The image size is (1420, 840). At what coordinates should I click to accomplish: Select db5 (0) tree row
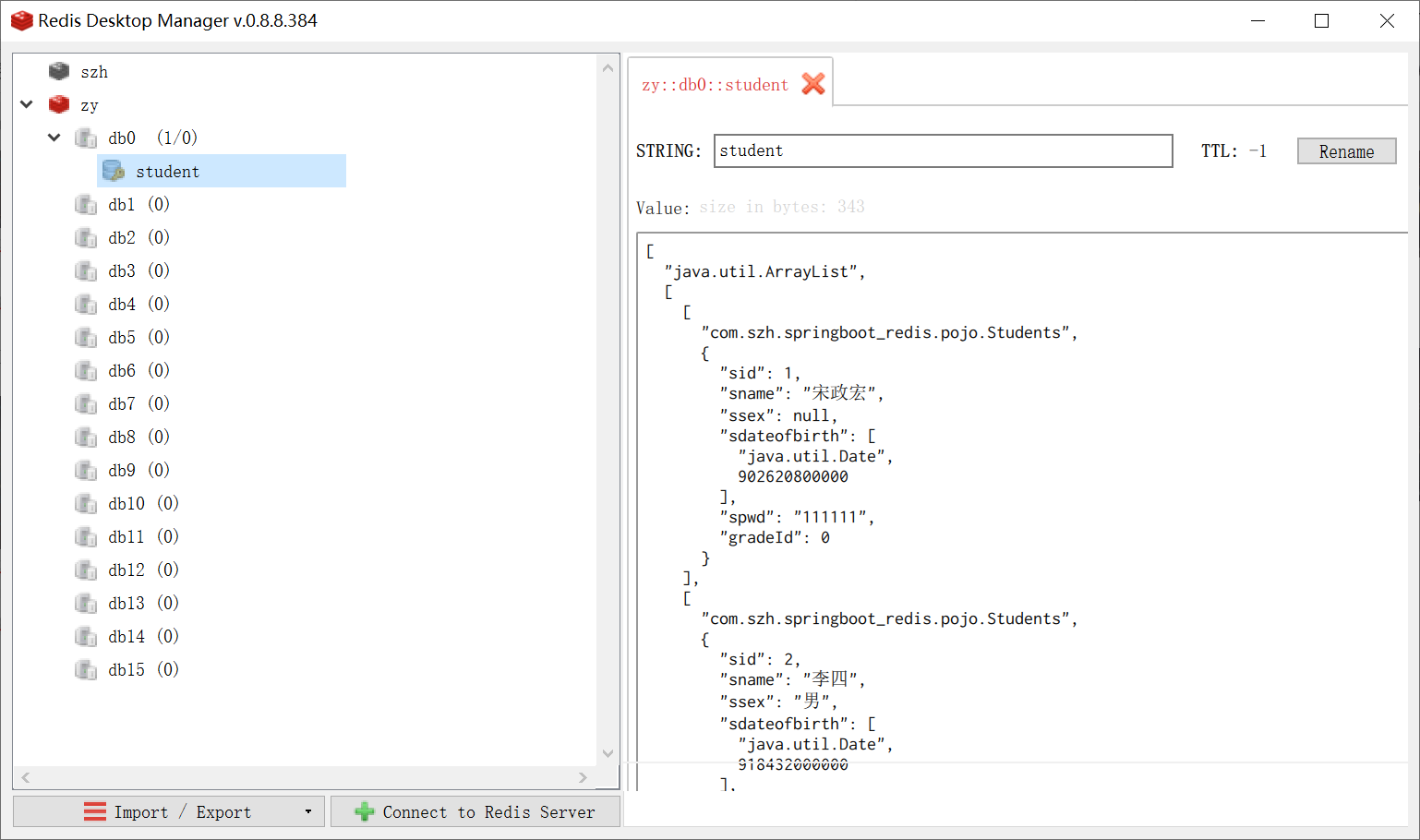[x=138, y=337]
